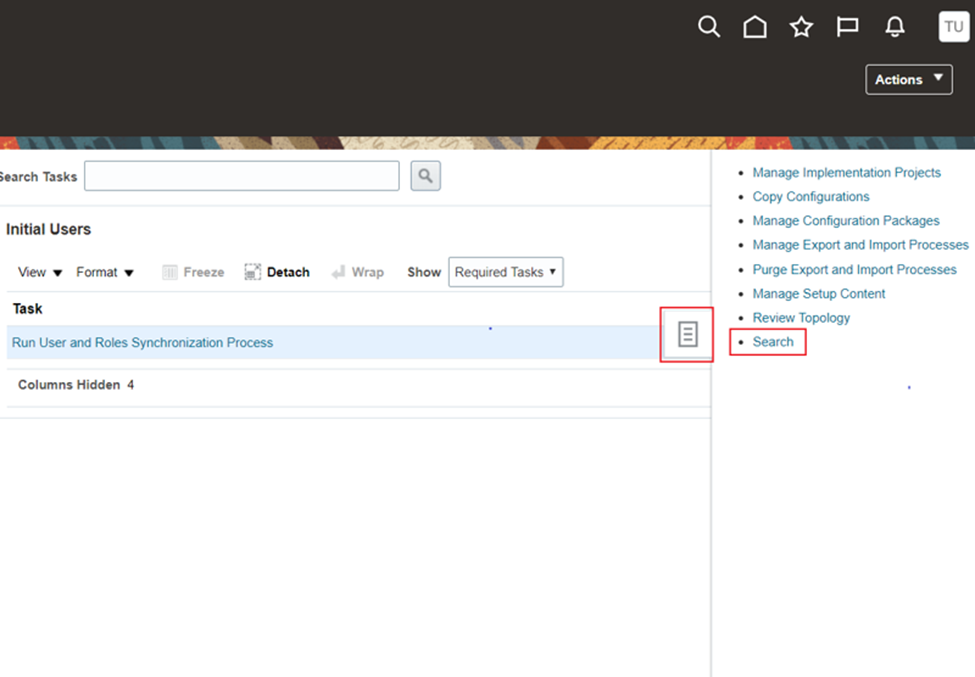Image resolution: width=975 pixels, height=677 pixels.
Task: Open the View menu
Action: click(40, 272)
